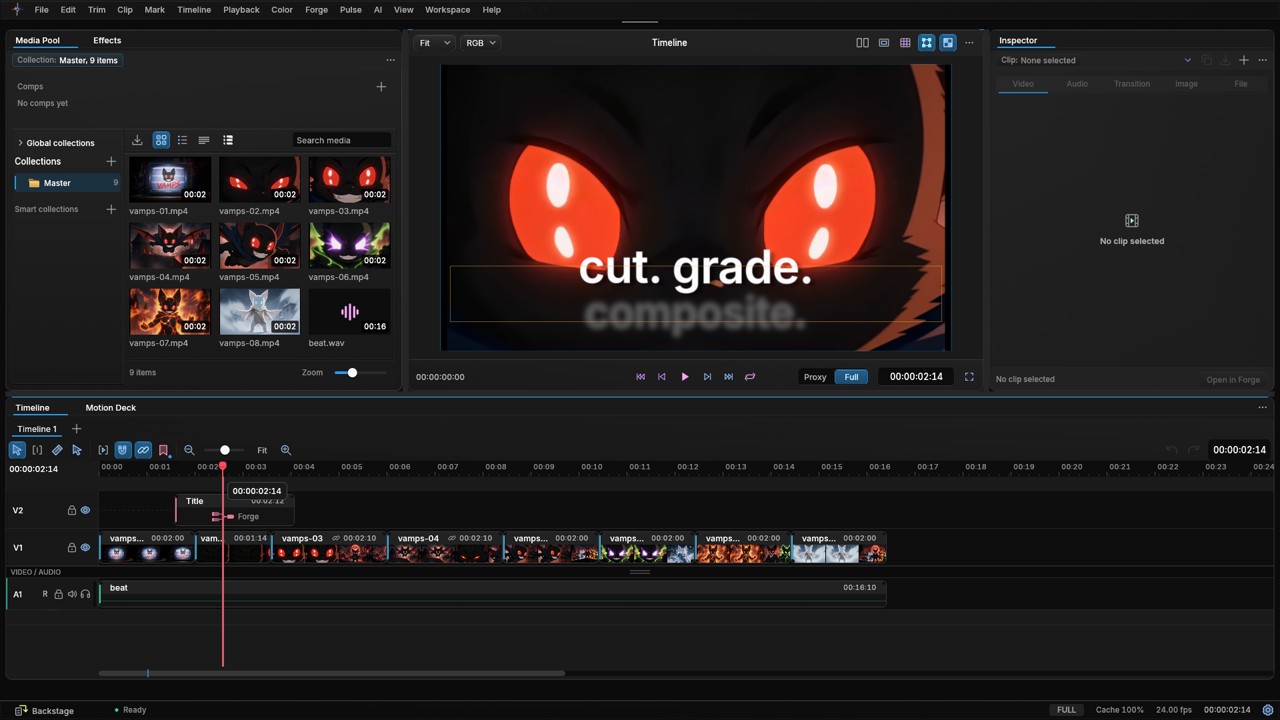The width and height of the screenshot is (1280, 720).
Task: Add a new comp with the plus icon
Action: [x=381, y=87]
